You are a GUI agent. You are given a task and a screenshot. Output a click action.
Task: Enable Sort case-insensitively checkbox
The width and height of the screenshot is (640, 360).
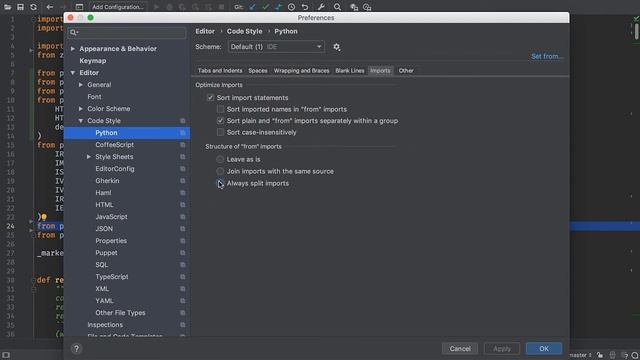pyautogui.click(x=220, y=132)
